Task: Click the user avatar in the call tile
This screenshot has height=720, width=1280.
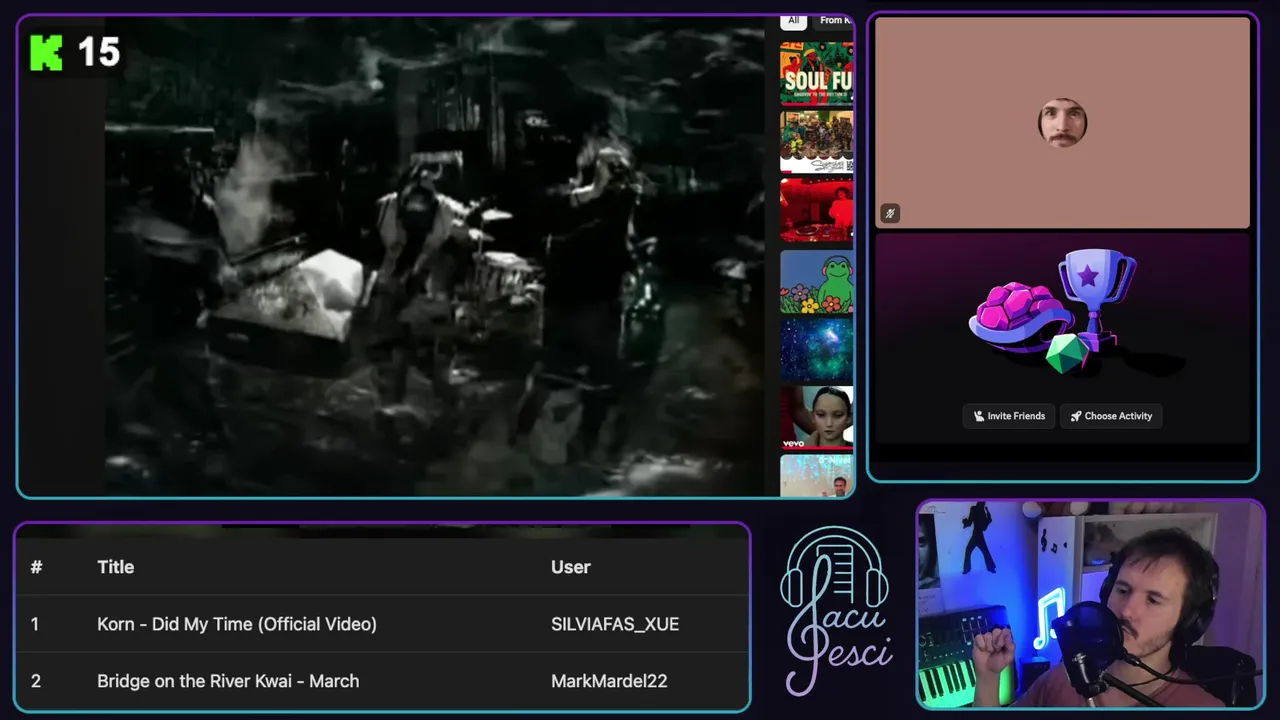Action: pos(1062,123)
